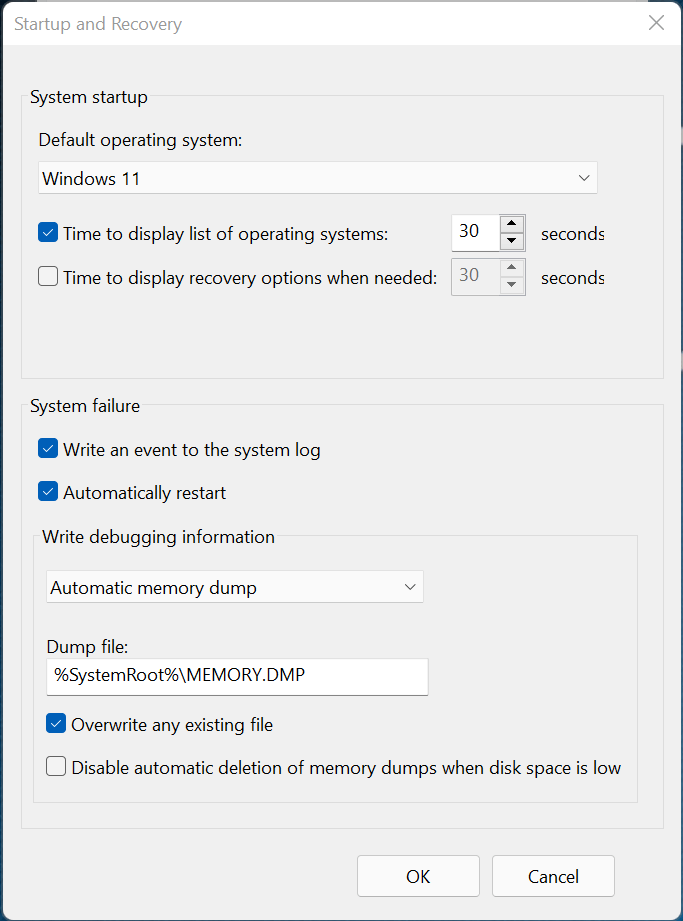Toggle Write an event to the system log
This screenshot has width=683, height=921.
click(x=48, y=449)
